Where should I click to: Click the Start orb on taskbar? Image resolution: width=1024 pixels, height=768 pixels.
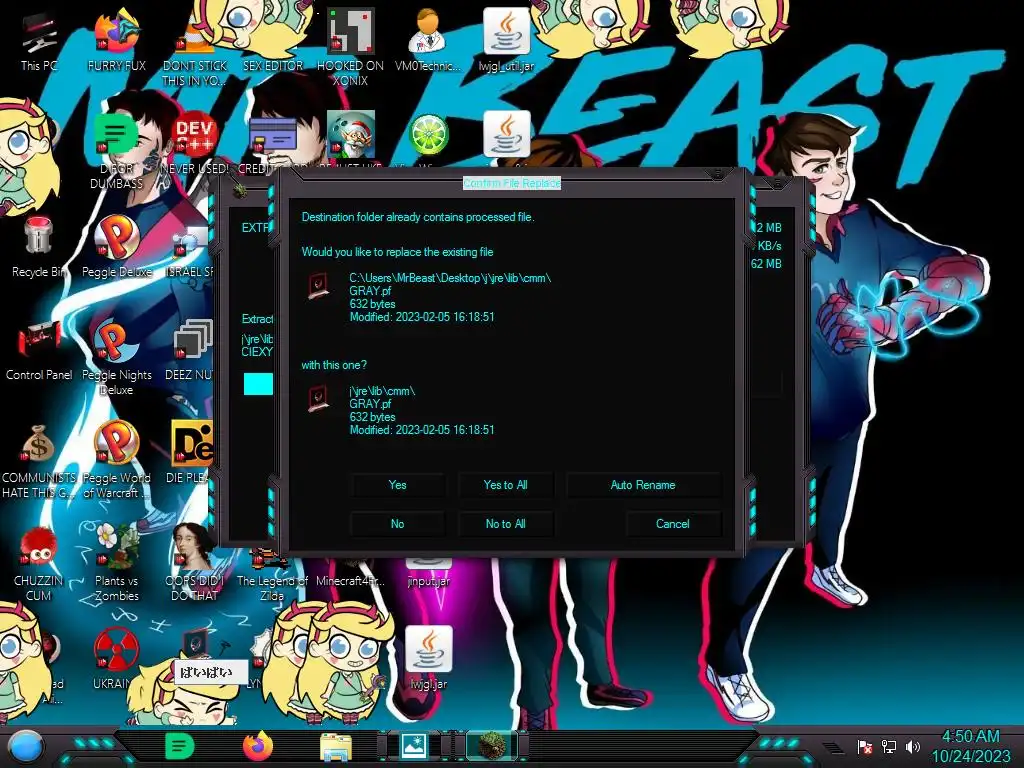click(26, 746)
